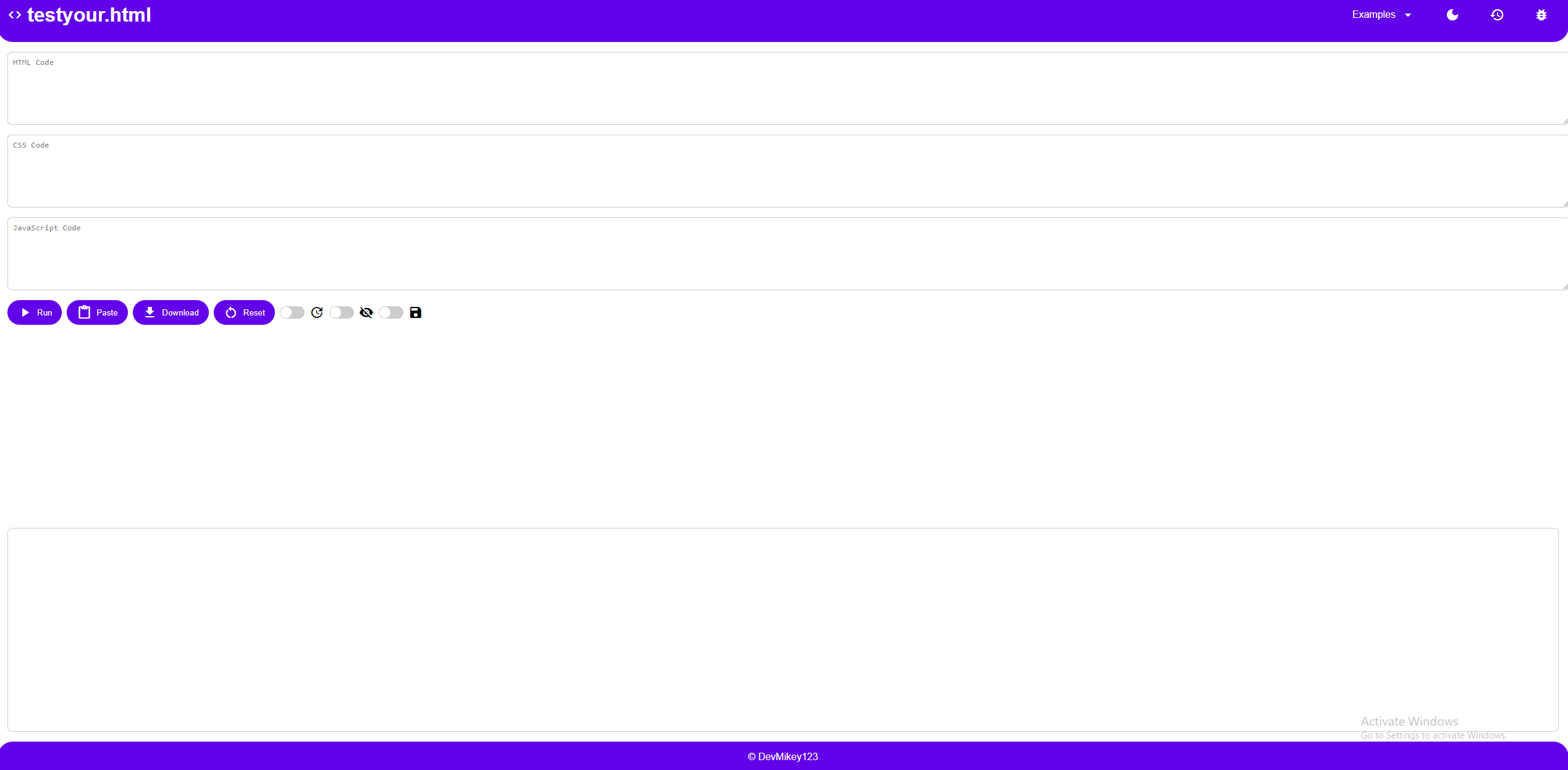Image resolution: width=1568 pixels, height=770 pixels.
Task: Click the Paste button to insert code
Action: coord(97,312)
